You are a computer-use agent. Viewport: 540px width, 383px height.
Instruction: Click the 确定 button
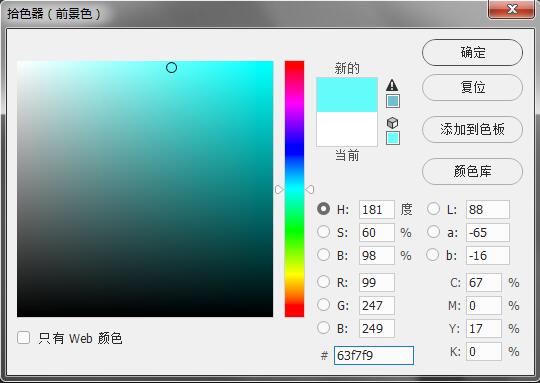(472, 52)
